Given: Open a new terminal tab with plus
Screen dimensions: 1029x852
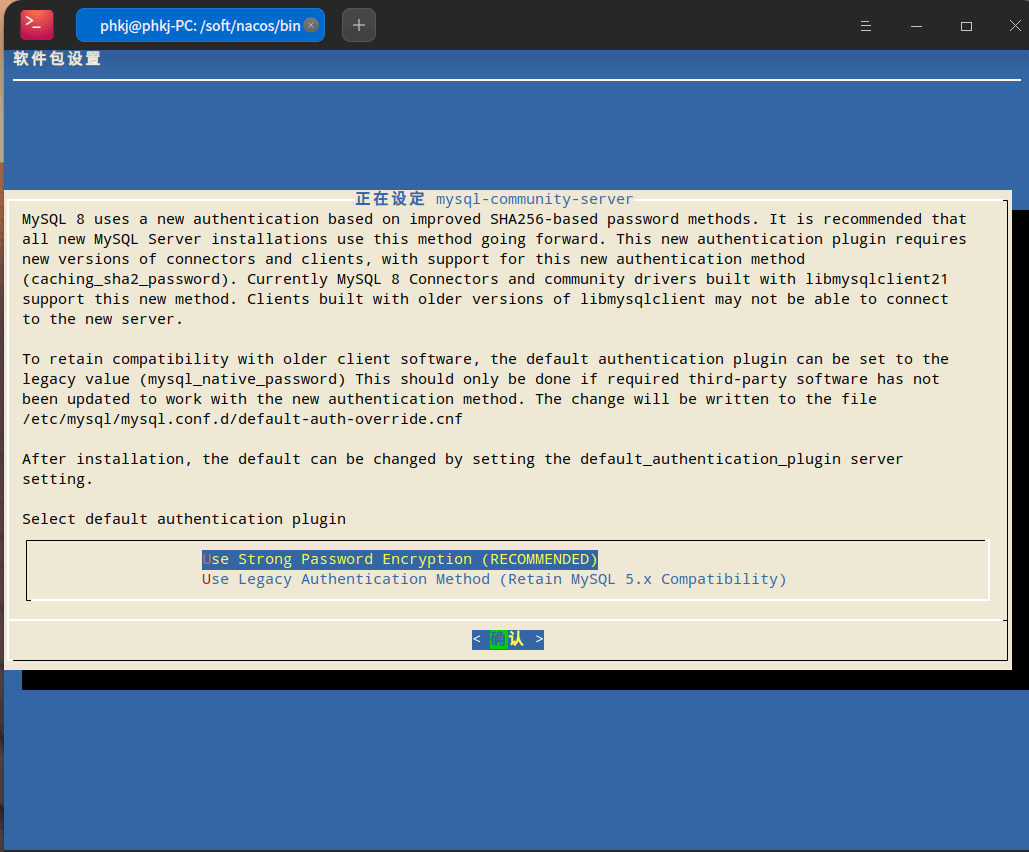Looking at the screenshot, I should click(x=359, y=25).
